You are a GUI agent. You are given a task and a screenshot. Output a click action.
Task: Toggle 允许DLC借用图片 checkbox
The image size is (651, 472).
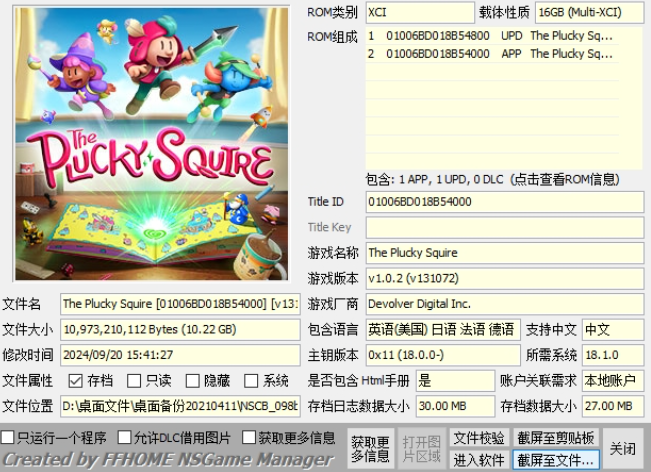click(124, 437)
